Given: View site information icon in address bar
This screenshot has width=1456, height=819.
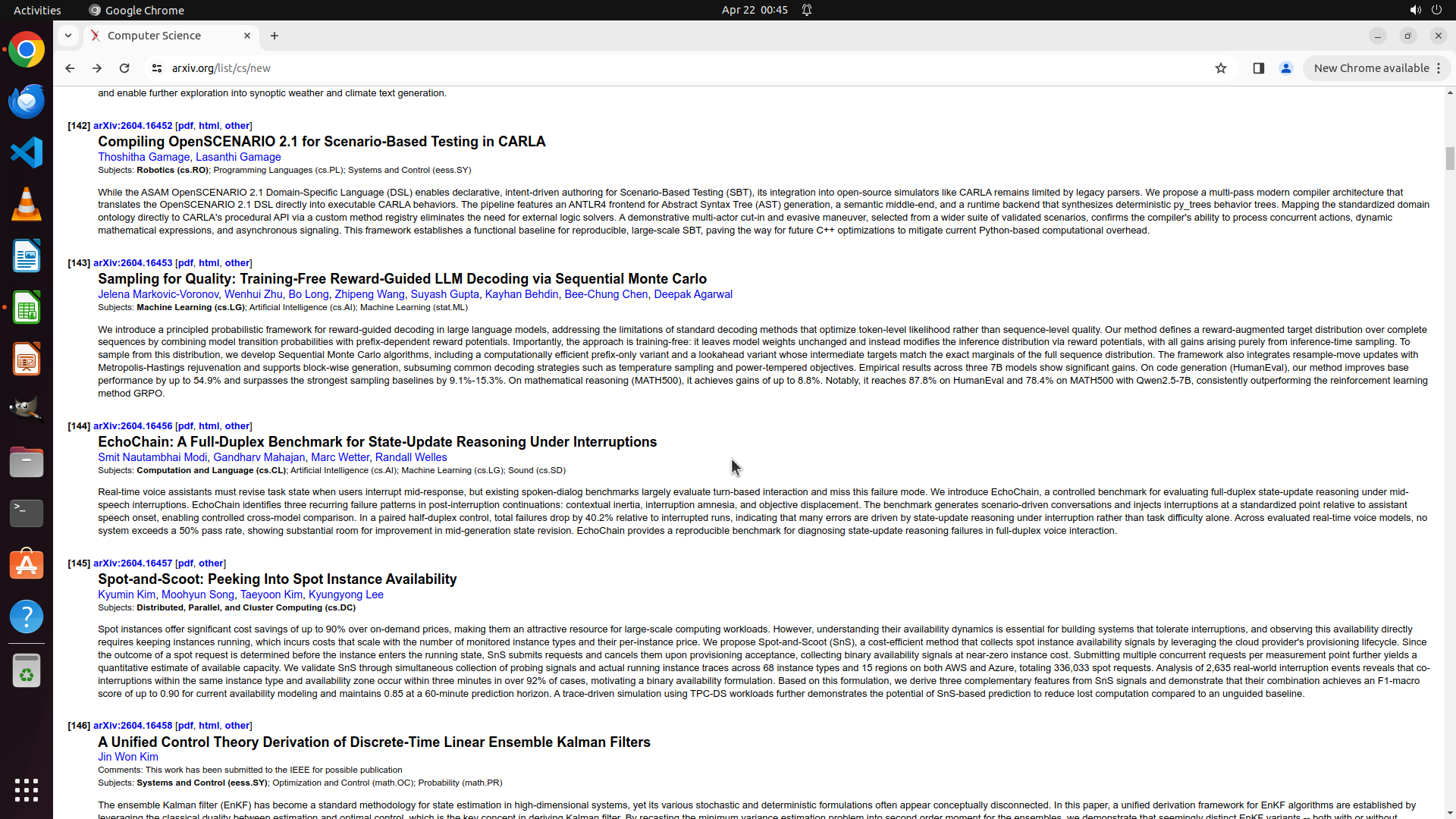Looking at the screenshot, I should 157,68.
